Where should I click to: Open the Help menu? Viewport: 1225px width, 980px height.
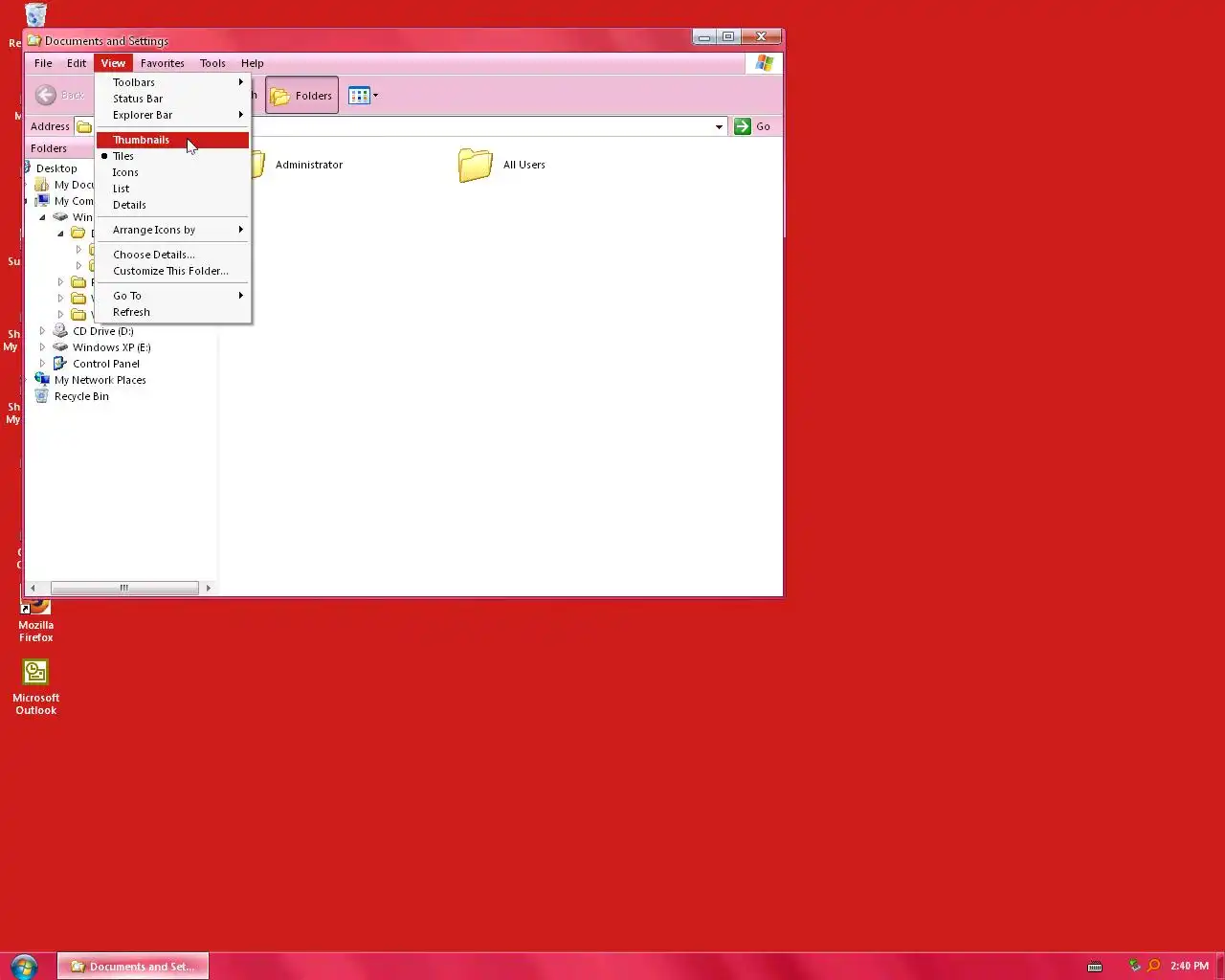click(252, 63)
